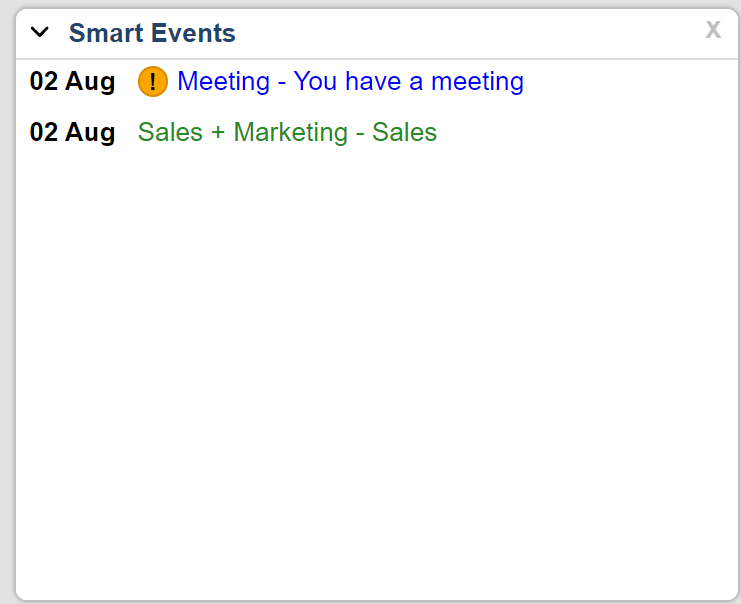Click "Aug" in the Sales event date
The height and width of the screenshot is (604, 741).
pyautogui.click(x=90, y=132)
